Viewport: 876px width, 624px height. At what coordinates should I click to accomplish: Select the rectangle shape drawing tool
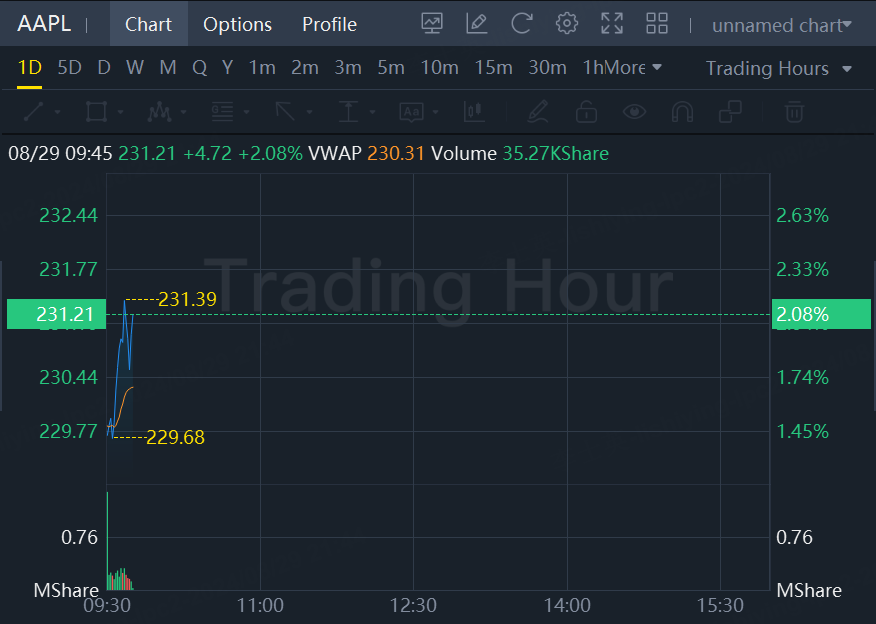coord(96,111)
